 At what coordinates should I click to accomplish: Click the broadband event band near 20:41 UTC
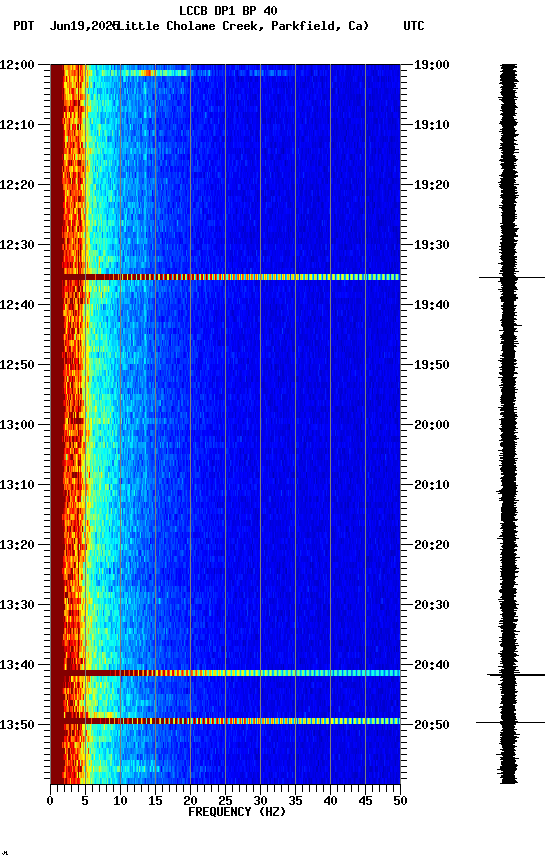(x=225, y=673)
